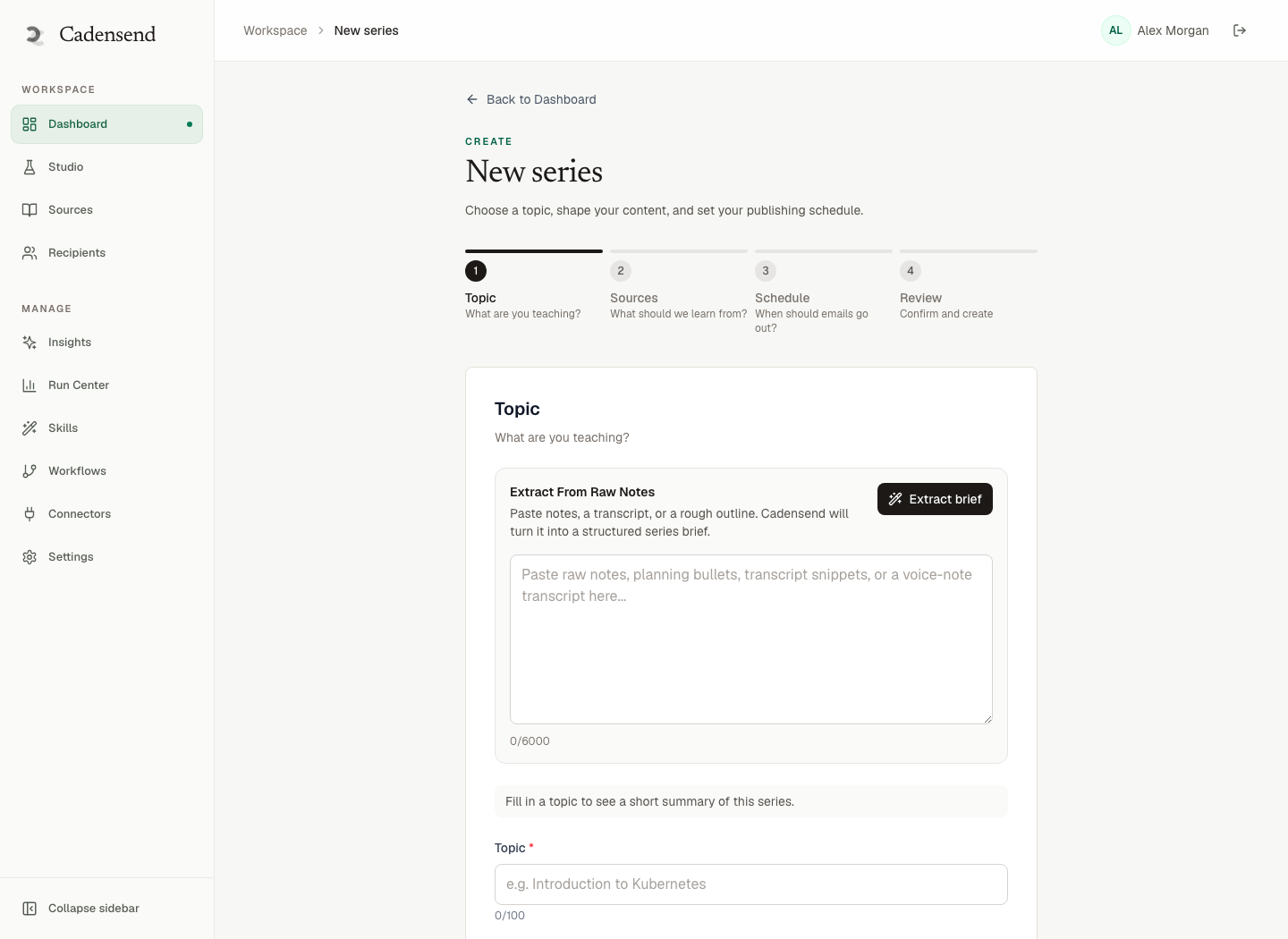The width and height of the screenshot is (1288, 939).
Task: Open Sources via its book icon
Action: pyautogui.click(x=30, y=210)
